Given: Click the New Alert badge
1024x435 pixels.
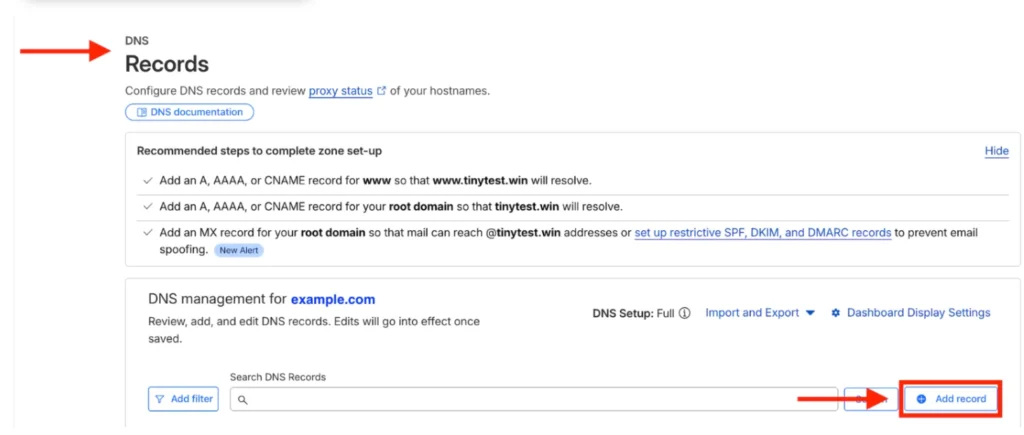Looking at the screenshot, I should click(x=239, y=250).
